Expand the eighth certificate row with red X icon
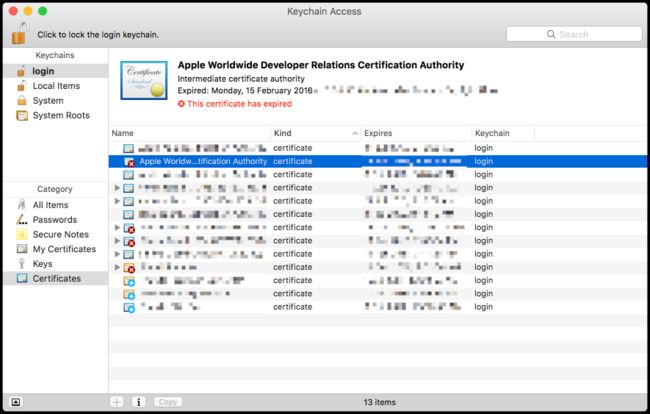The height and width of the screenshot is (414, 650). point(117,241)
